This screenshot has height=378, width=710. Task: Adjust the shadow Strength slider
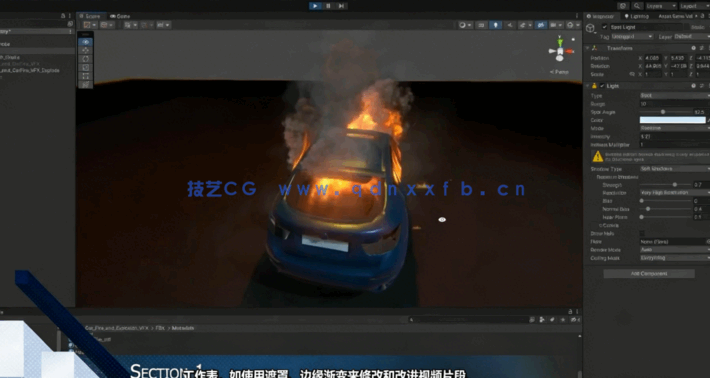point(665,185)
